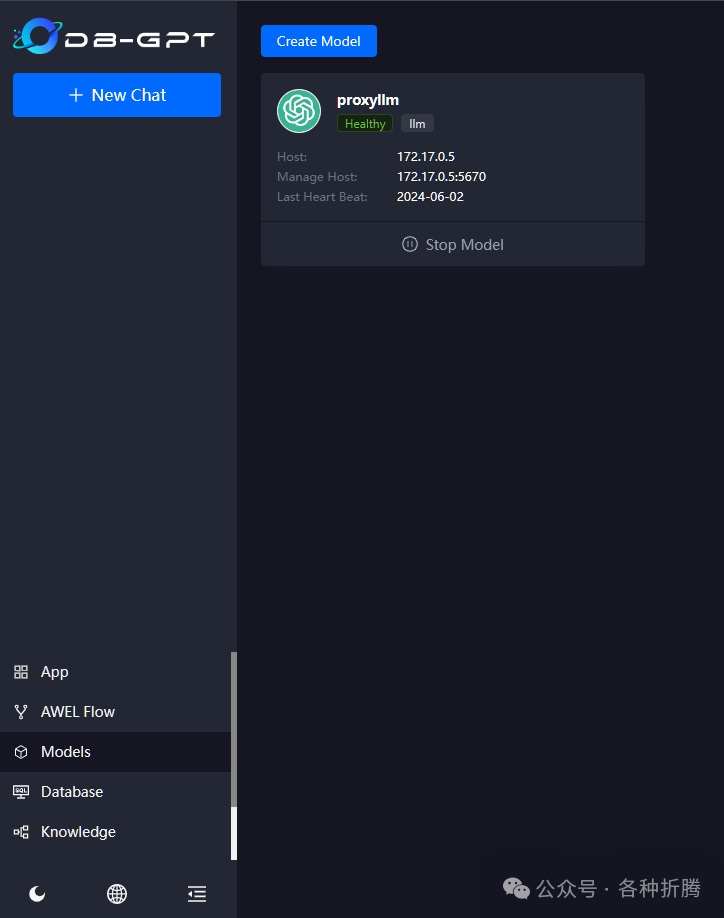Viewport: 724px width, 918px height.
Task: Open the Knowledge section
Action: (116, 831)
